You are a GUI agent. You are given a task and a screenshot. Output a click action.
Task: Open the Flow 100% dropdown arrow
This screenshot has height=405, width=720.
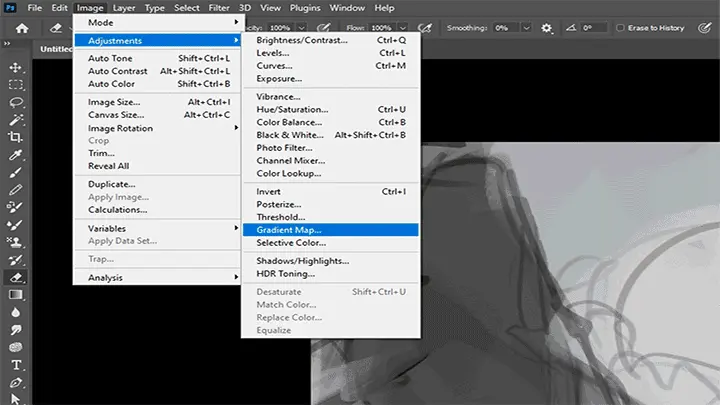pyautogui.click(x=403, y=28)
